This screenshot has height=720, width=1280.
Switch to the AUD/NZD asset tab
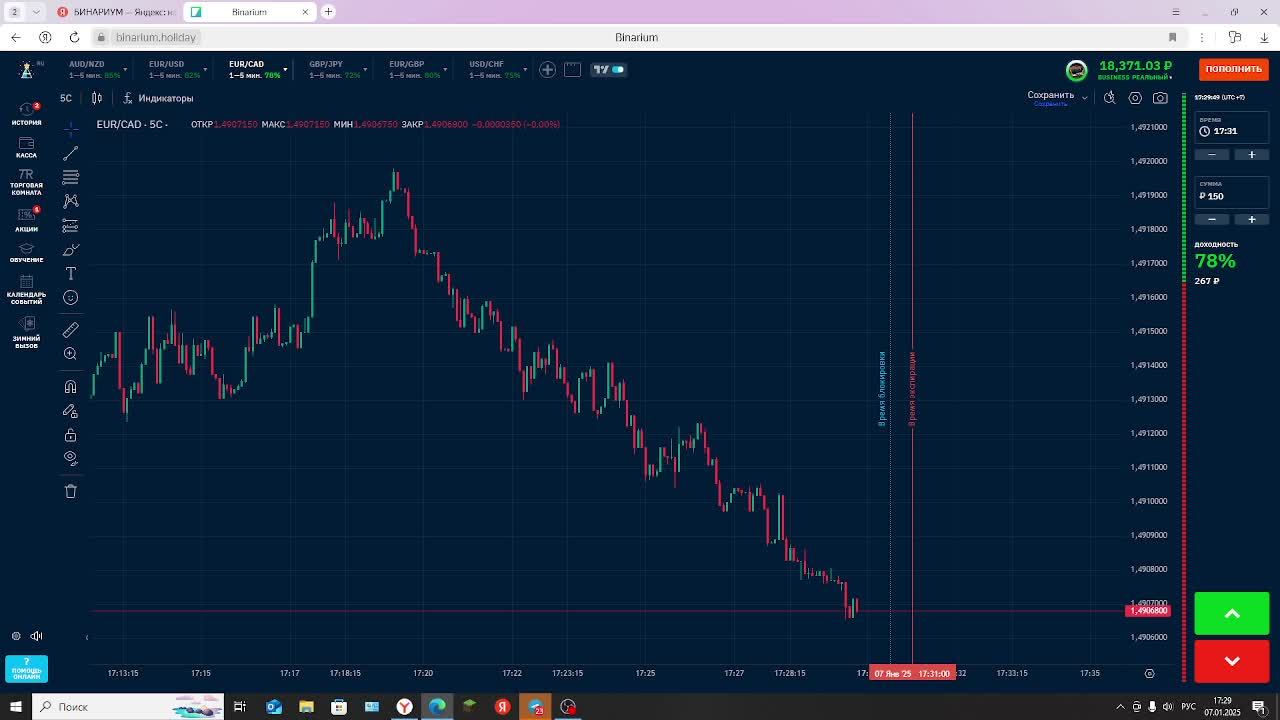pyautogui.click(x=94, y=69)
